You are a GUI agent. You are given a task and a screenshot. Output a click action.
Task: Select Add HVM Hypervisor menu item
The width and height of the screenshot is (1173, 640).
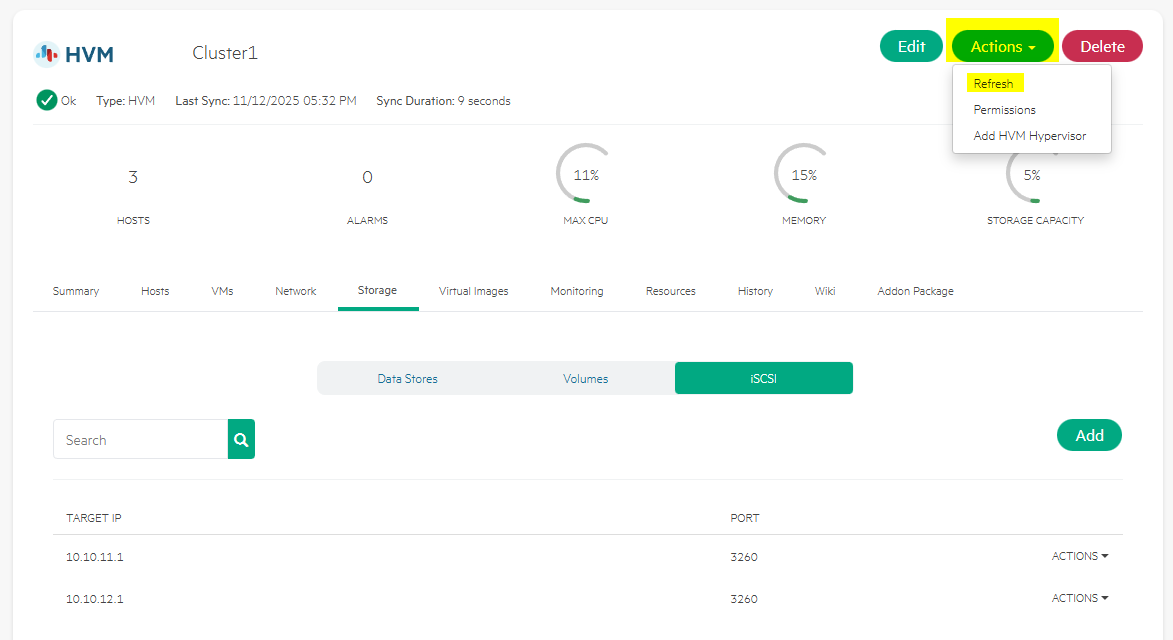click(1029, 136)
